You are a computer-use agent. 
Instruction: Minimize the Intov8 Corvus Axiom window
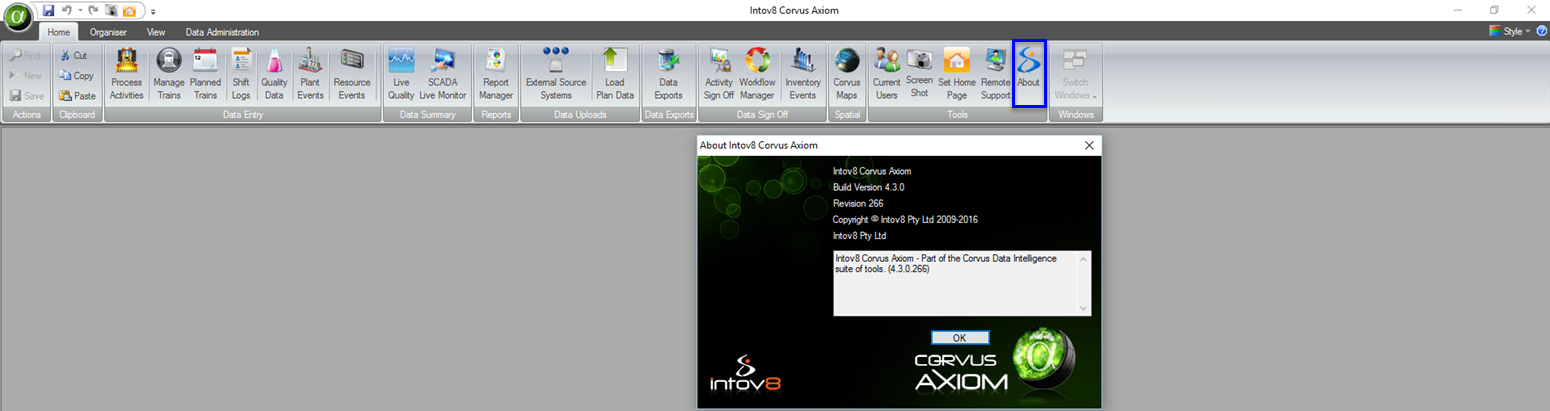pyautogui.click(x=1458, y=10)
